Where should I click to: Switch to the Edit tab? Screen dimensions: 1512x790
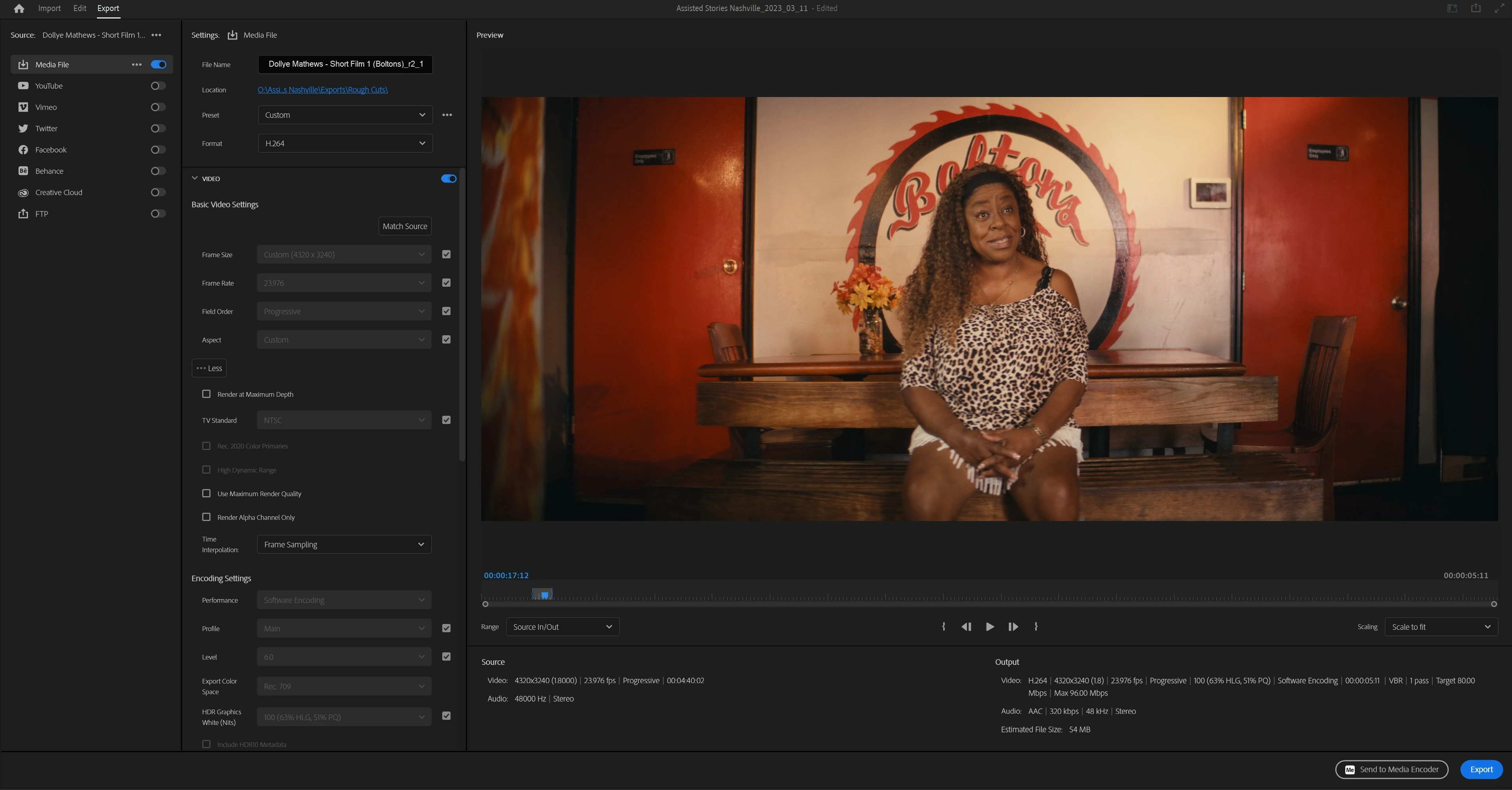coord(80,8)
